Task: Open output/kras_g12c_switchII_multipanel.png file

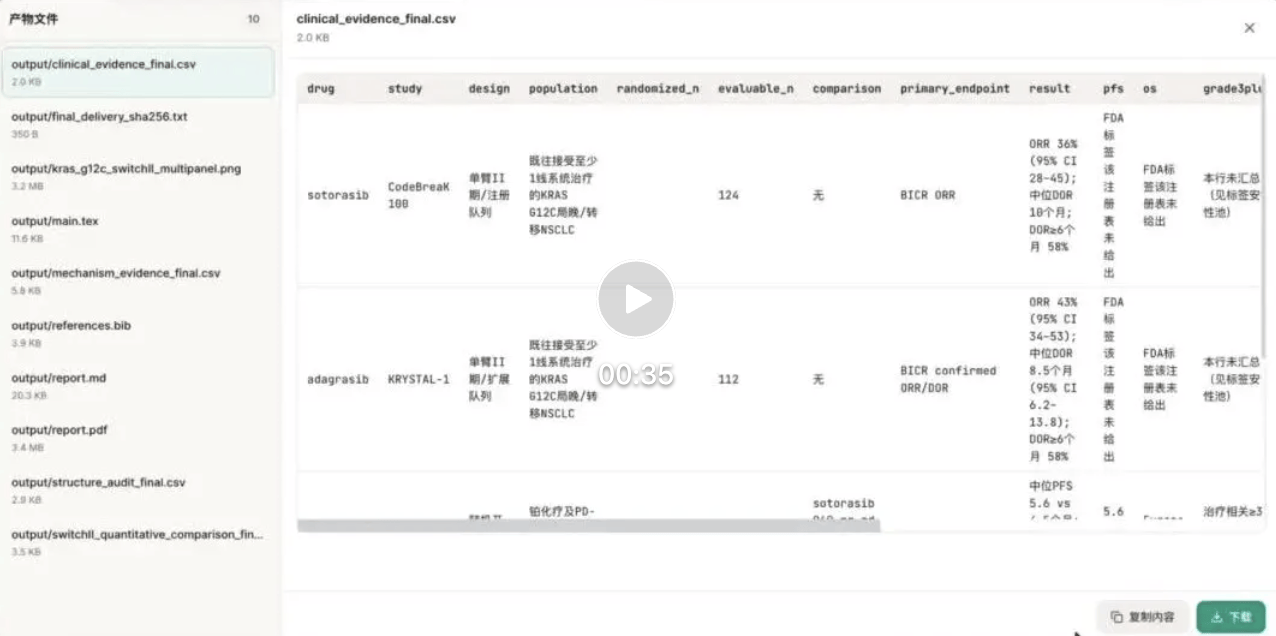Action: [x=138, y=177]
